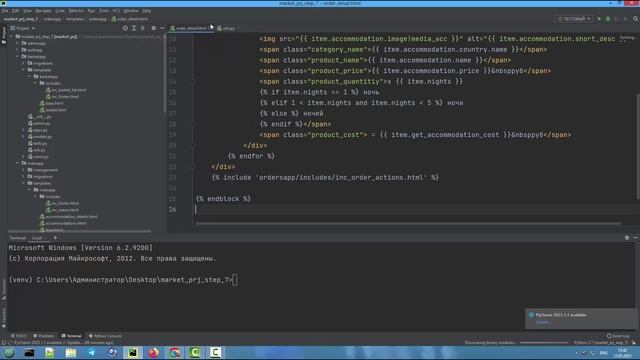640x360 pixels.
Task: Select inc_basket_list.html in project tree
Action: click(66, 90)
